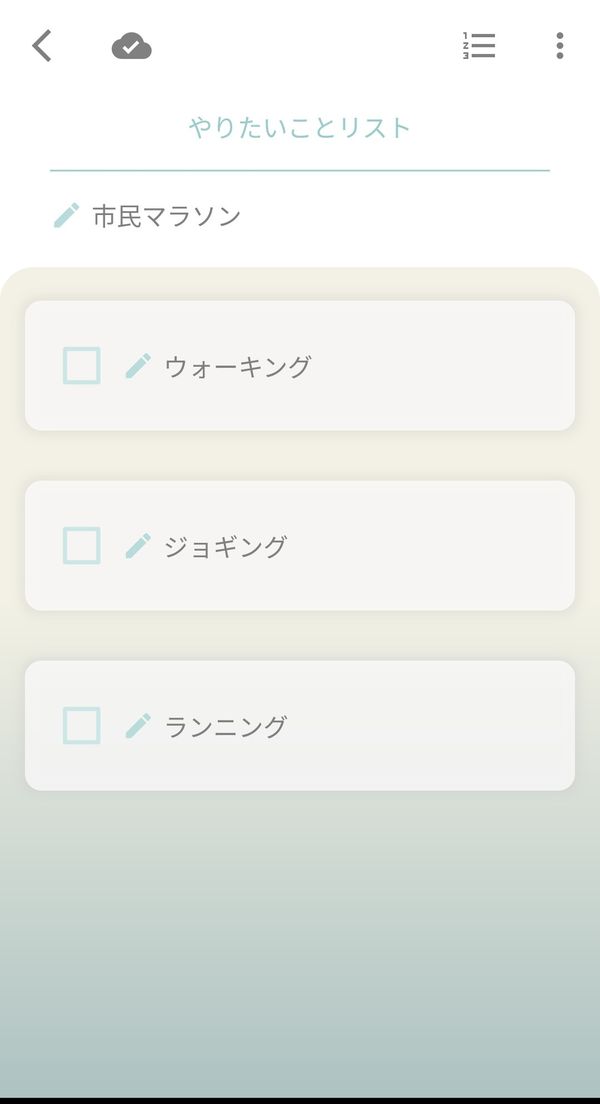The width and height of the screenshot is (600, 1104).
Task: Open the three-dot overflow menu
Action: point(560,46)
